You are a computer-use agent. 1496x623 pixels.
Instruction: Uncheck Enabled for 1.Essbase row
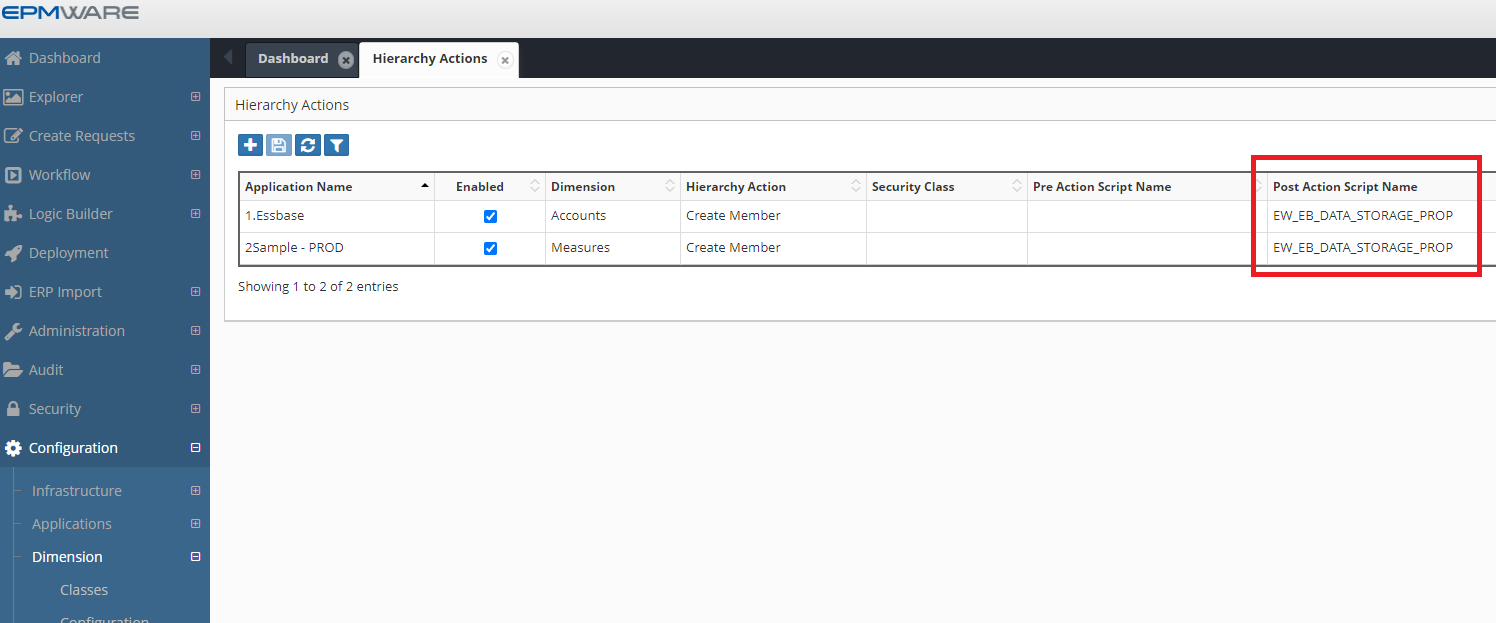click(x=490, y=216)
